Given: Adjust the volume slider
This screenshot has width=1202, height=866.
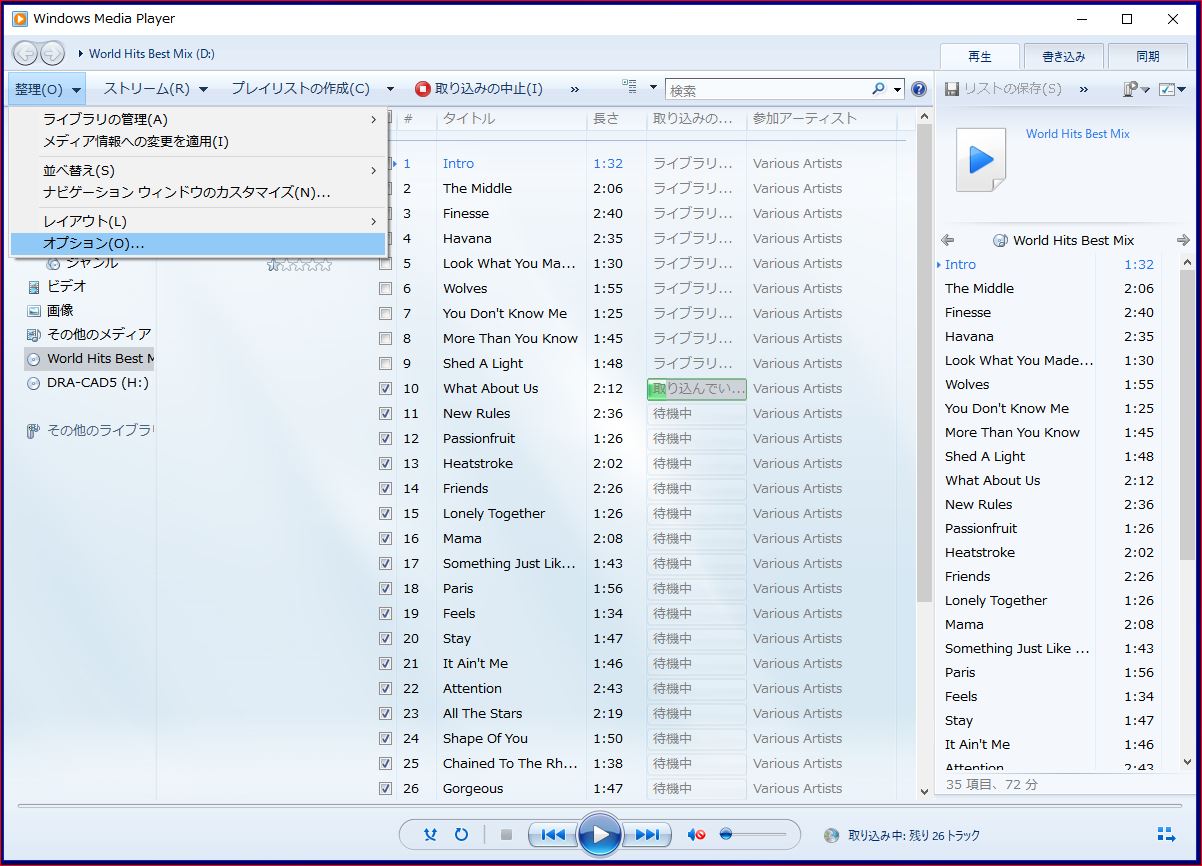Looking at the screenshot, I should [727, 834].
